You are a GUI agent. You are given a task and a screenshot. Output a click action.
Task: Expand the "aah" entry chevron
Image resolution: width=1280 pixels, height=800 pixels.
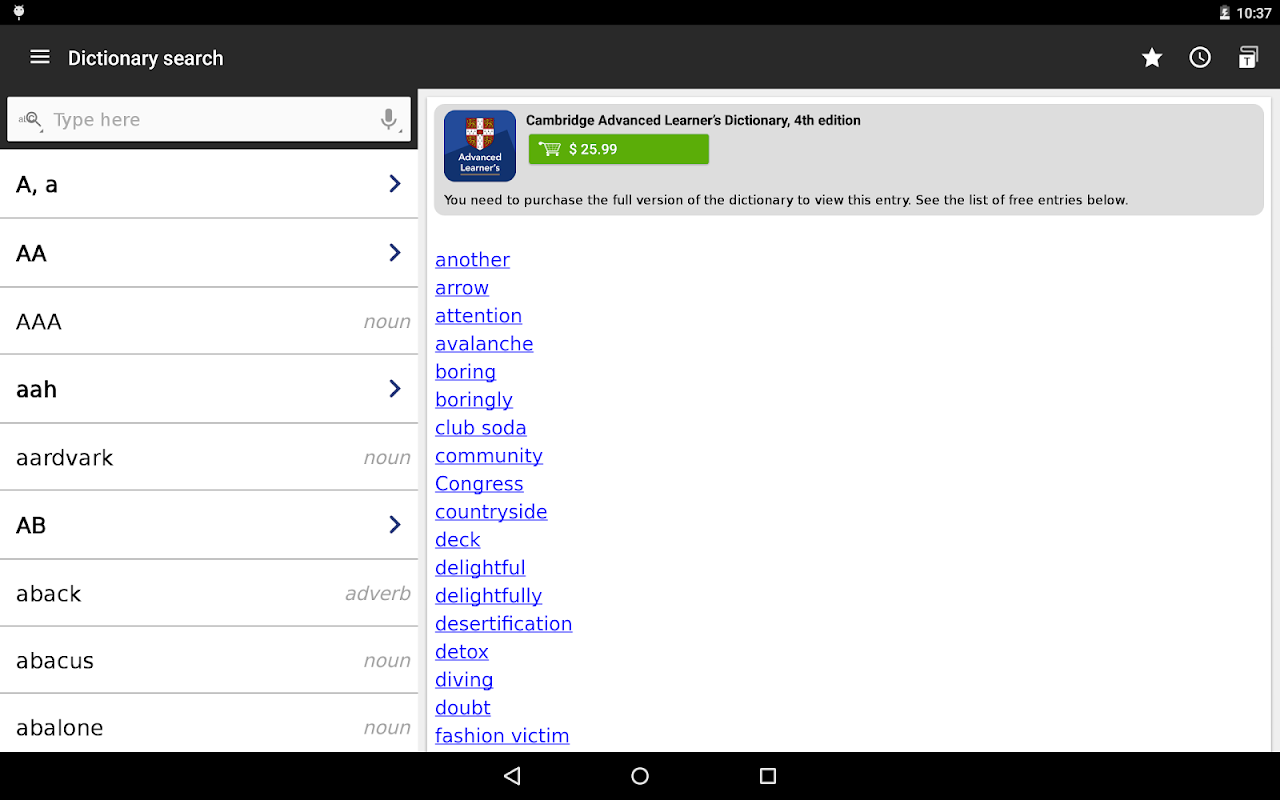tap(395, 389)
